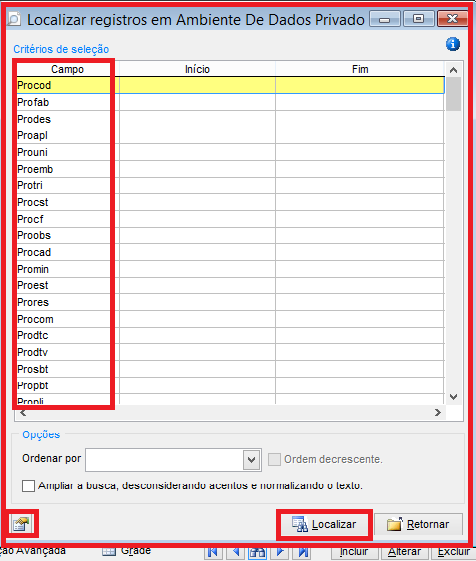Open the Ordenar por dropdown

coord(252,459)
